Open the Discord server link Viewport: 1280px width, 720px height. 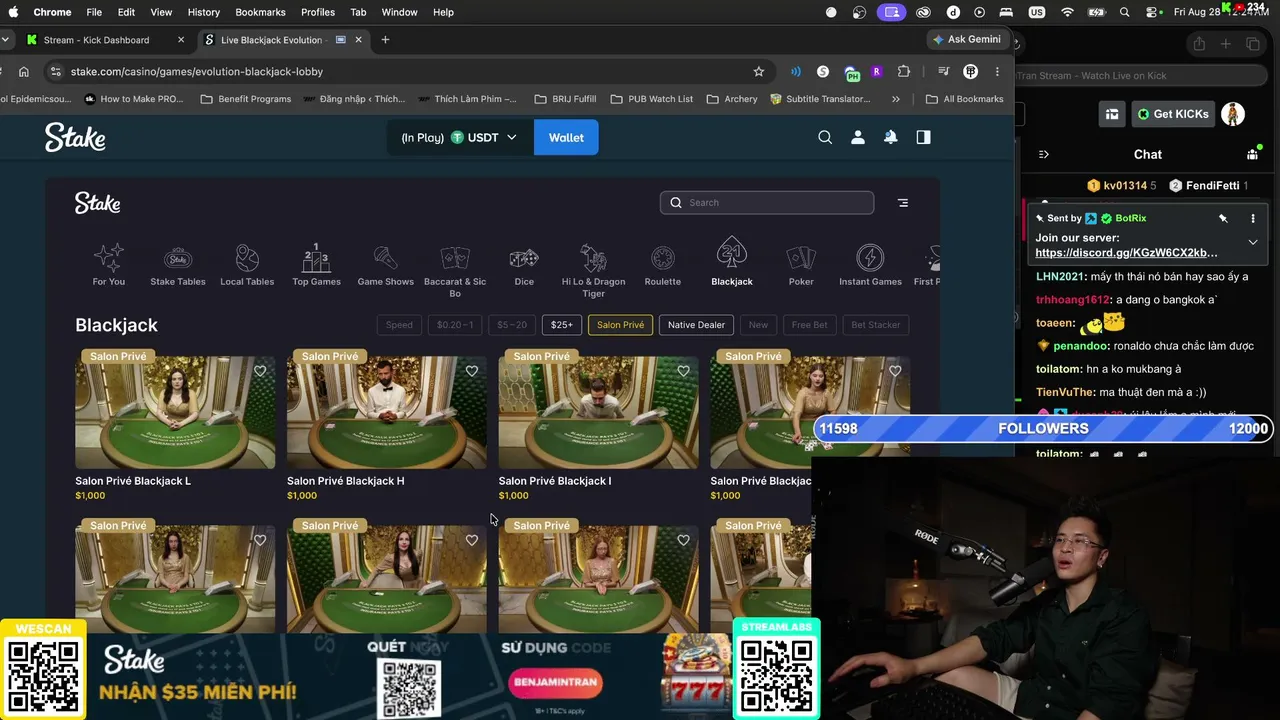click(1127, 253)
